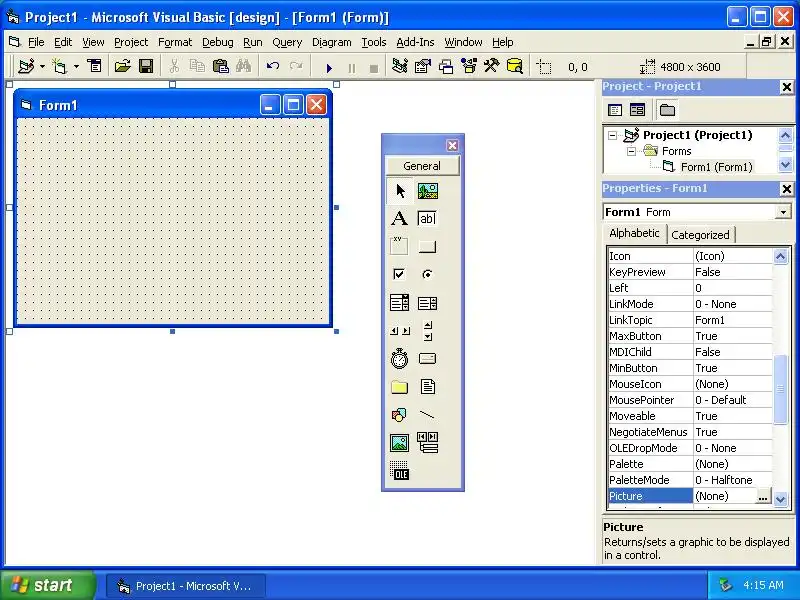Viewport: 800px width, 600px height.
Task: Open the File menu
Action: [x=36, y=42]
